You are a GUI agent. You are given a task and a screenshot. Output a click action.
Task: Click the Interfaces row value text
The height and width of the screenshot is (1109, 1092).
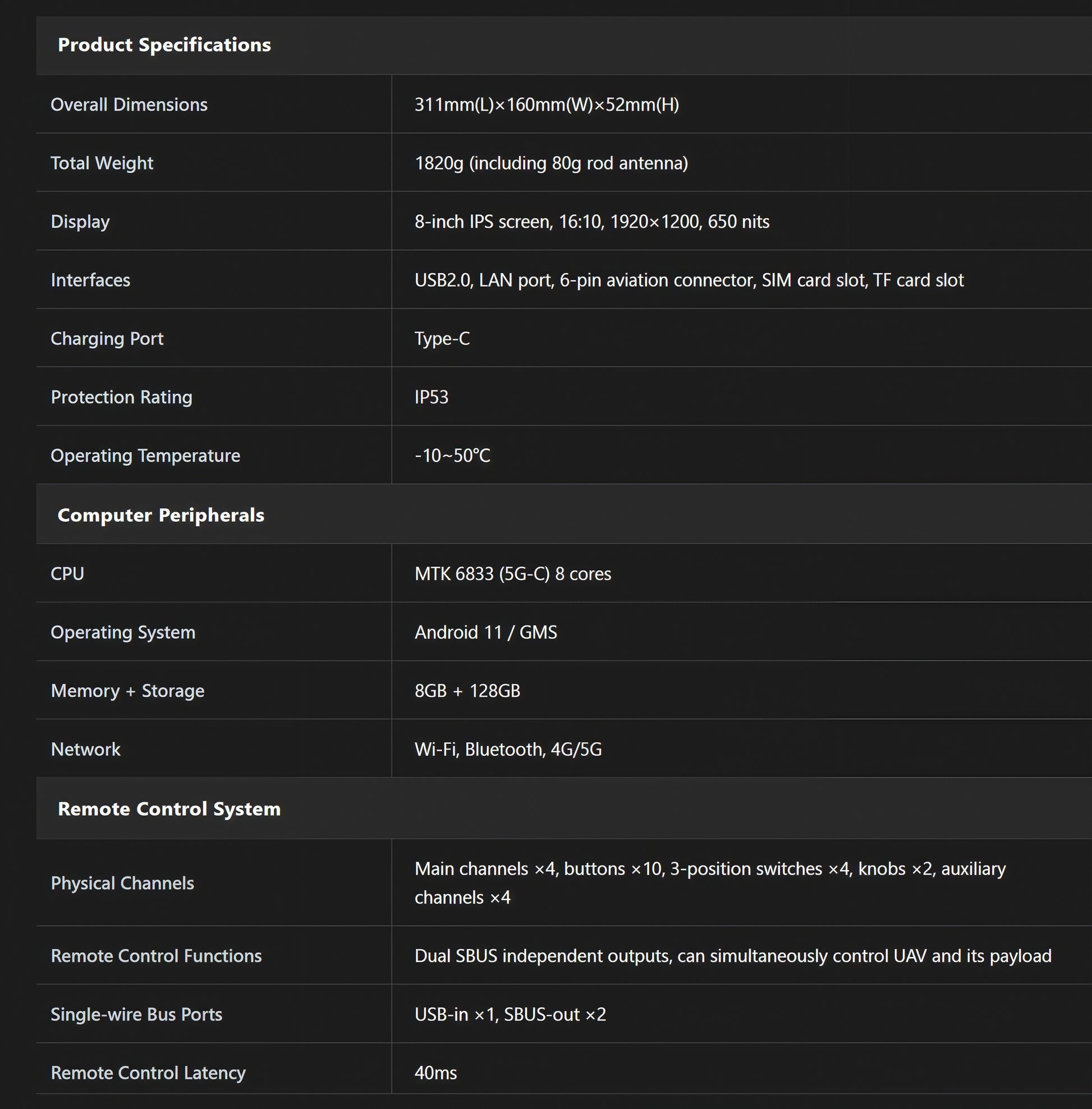point(689,280)
